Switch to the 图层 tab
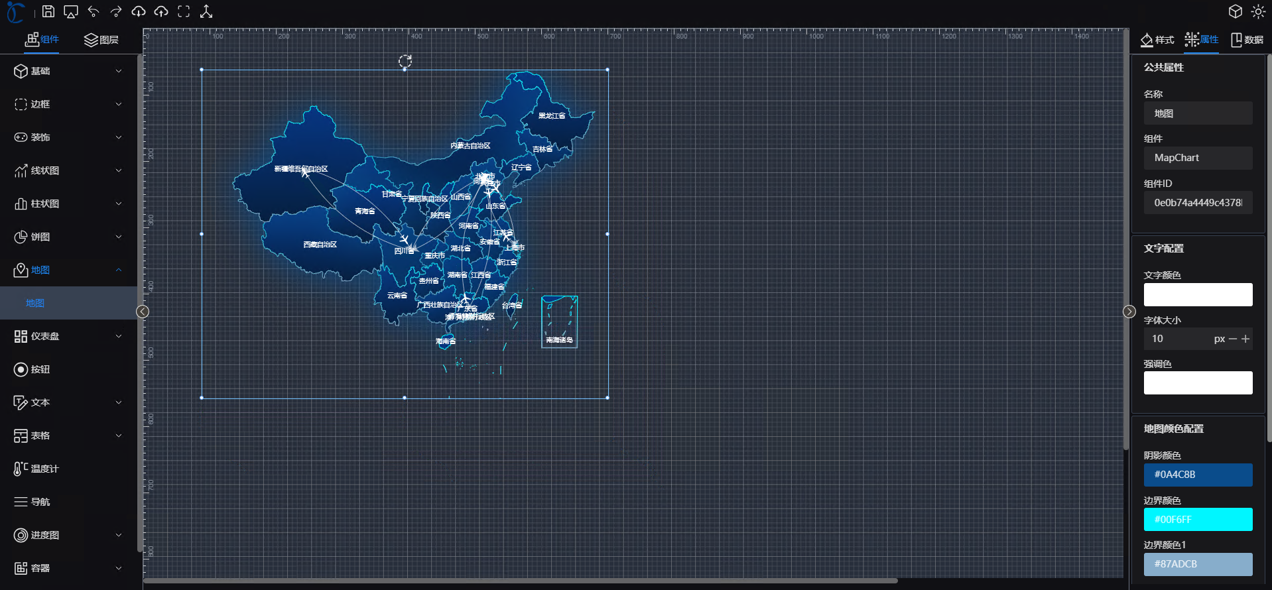Screen dimensions: 1272x590 101,40
